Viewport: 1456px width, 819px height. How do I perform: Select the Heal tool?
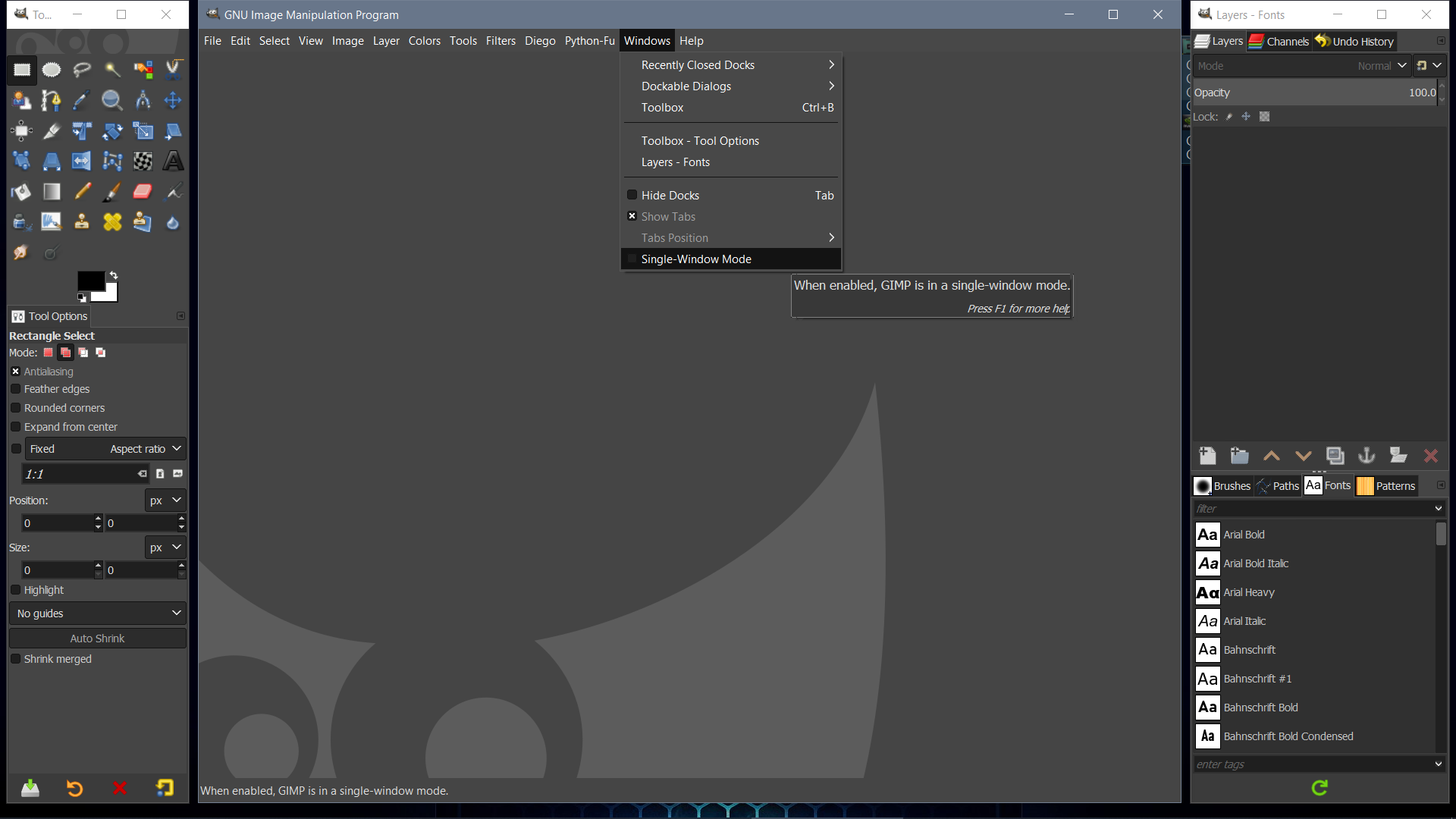(x=112, y=222)
